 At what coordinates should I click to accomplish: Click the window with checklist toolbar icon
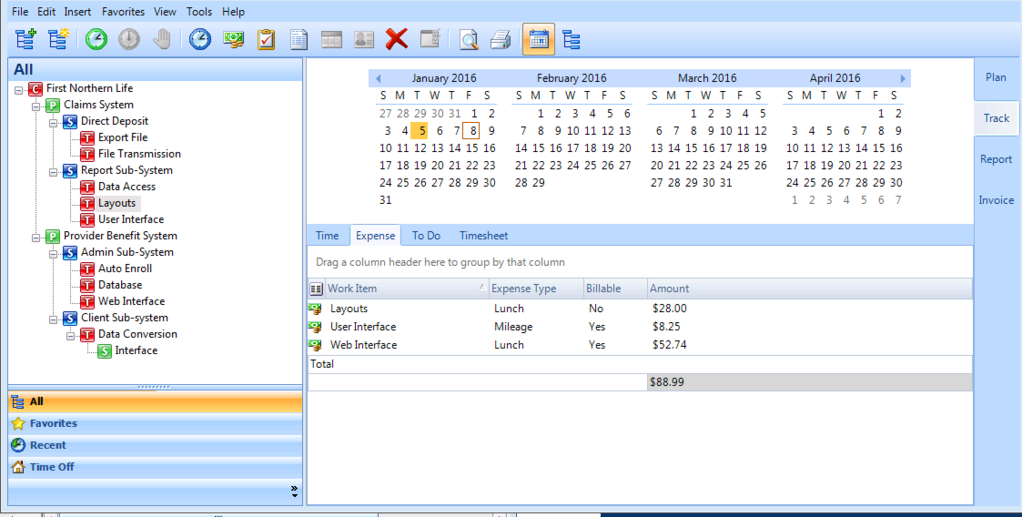430,39
